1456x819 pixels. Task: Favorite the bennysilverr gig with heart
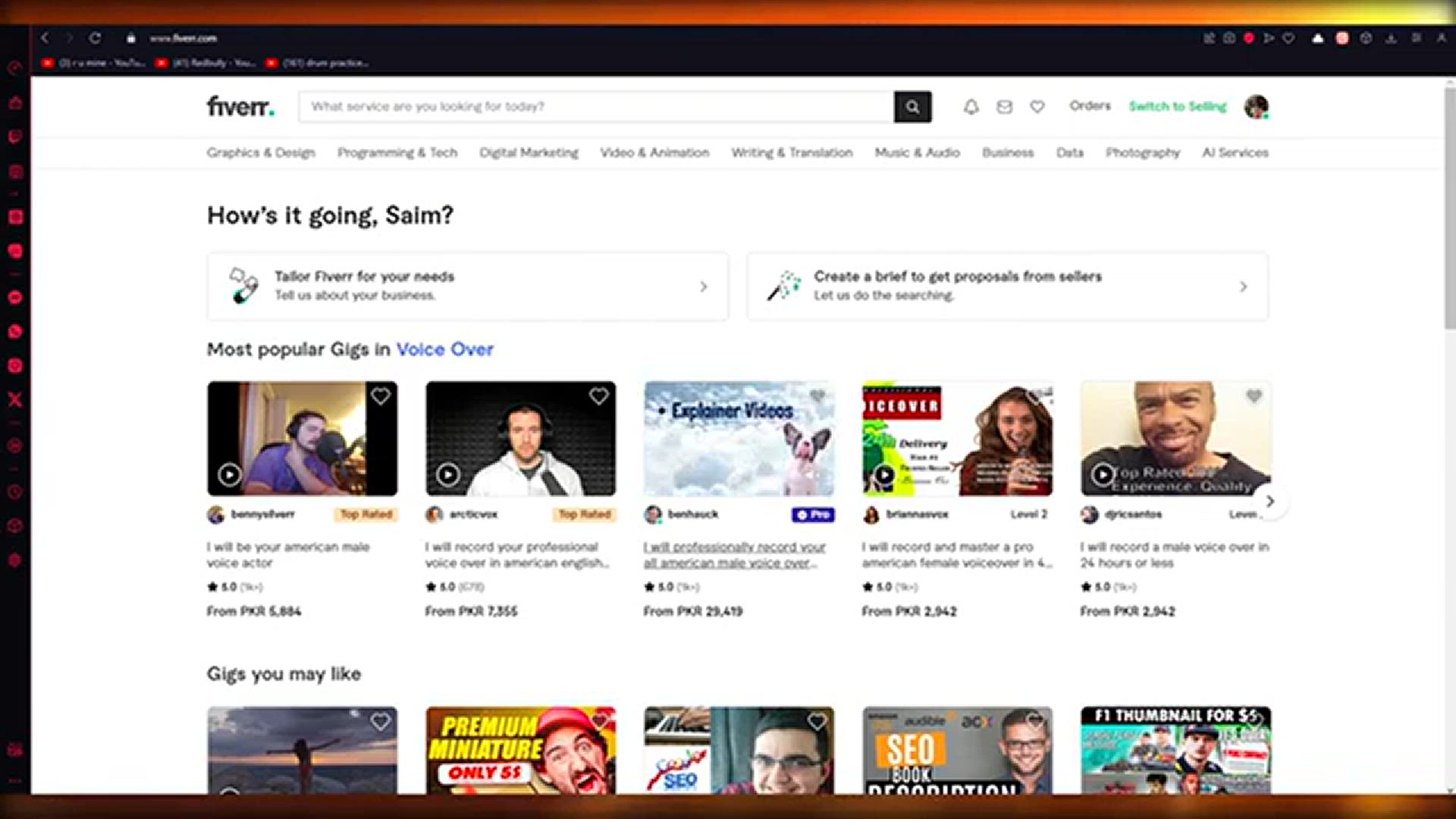coord(381,396)
